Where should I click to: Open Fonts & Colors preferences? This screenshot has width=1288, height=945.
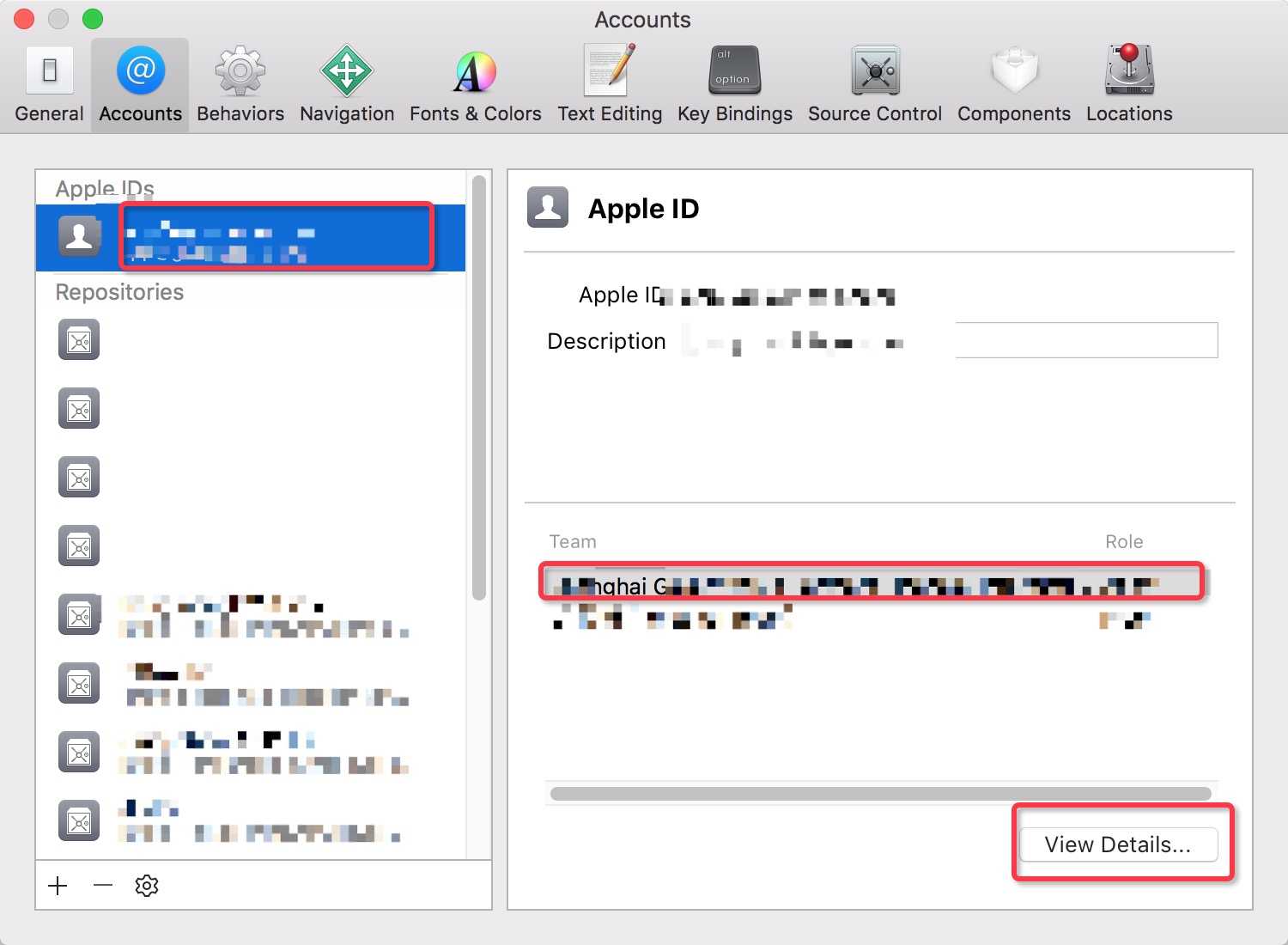[475, 84]
